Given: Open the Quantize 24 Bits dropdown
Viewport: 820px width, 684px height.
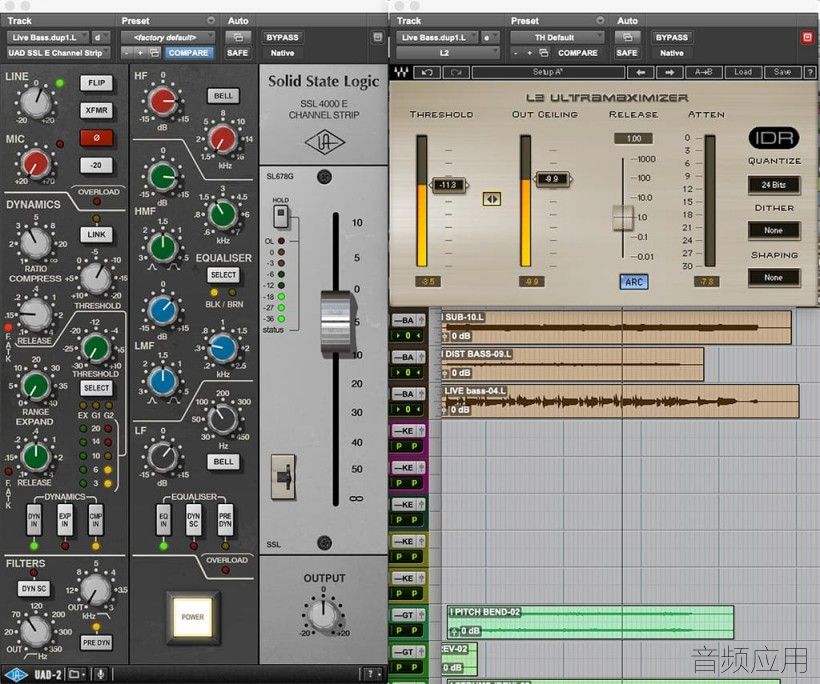Looking at the screenshot, I should 773,185.
